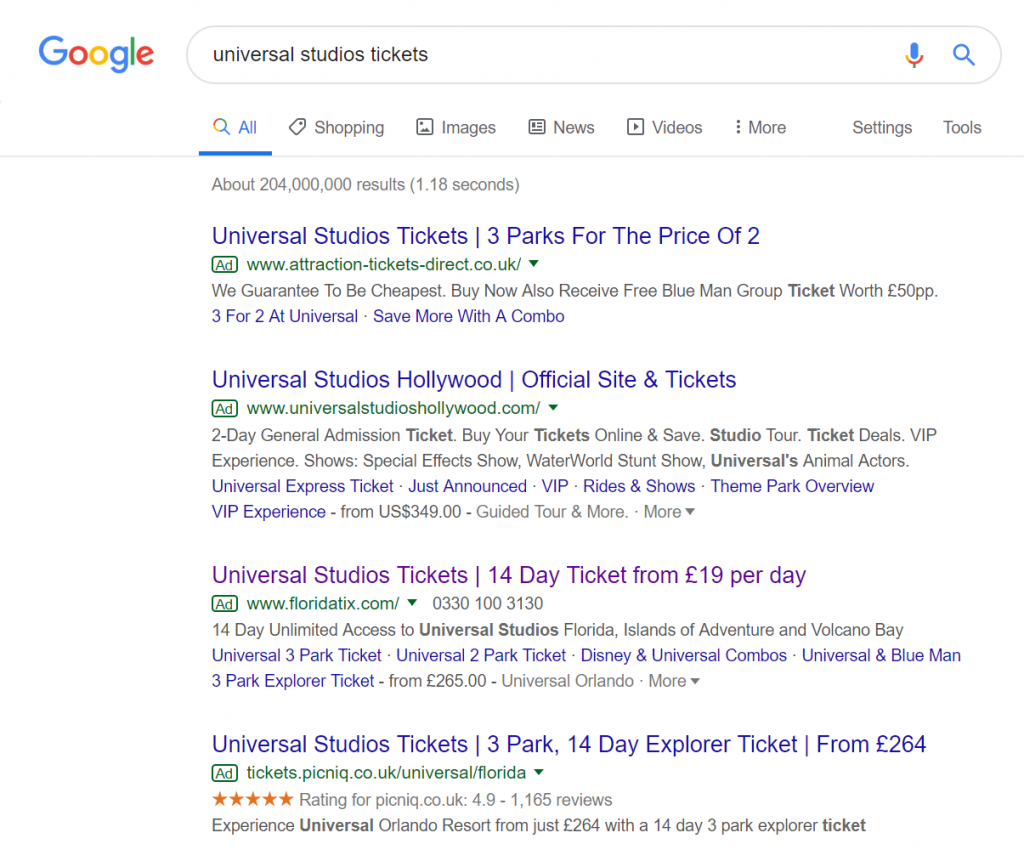This screenshot has height=861, width=1024.
Task: Open 'Disney & Universal Combos' sitelink
Action: [x=684, y=655]
